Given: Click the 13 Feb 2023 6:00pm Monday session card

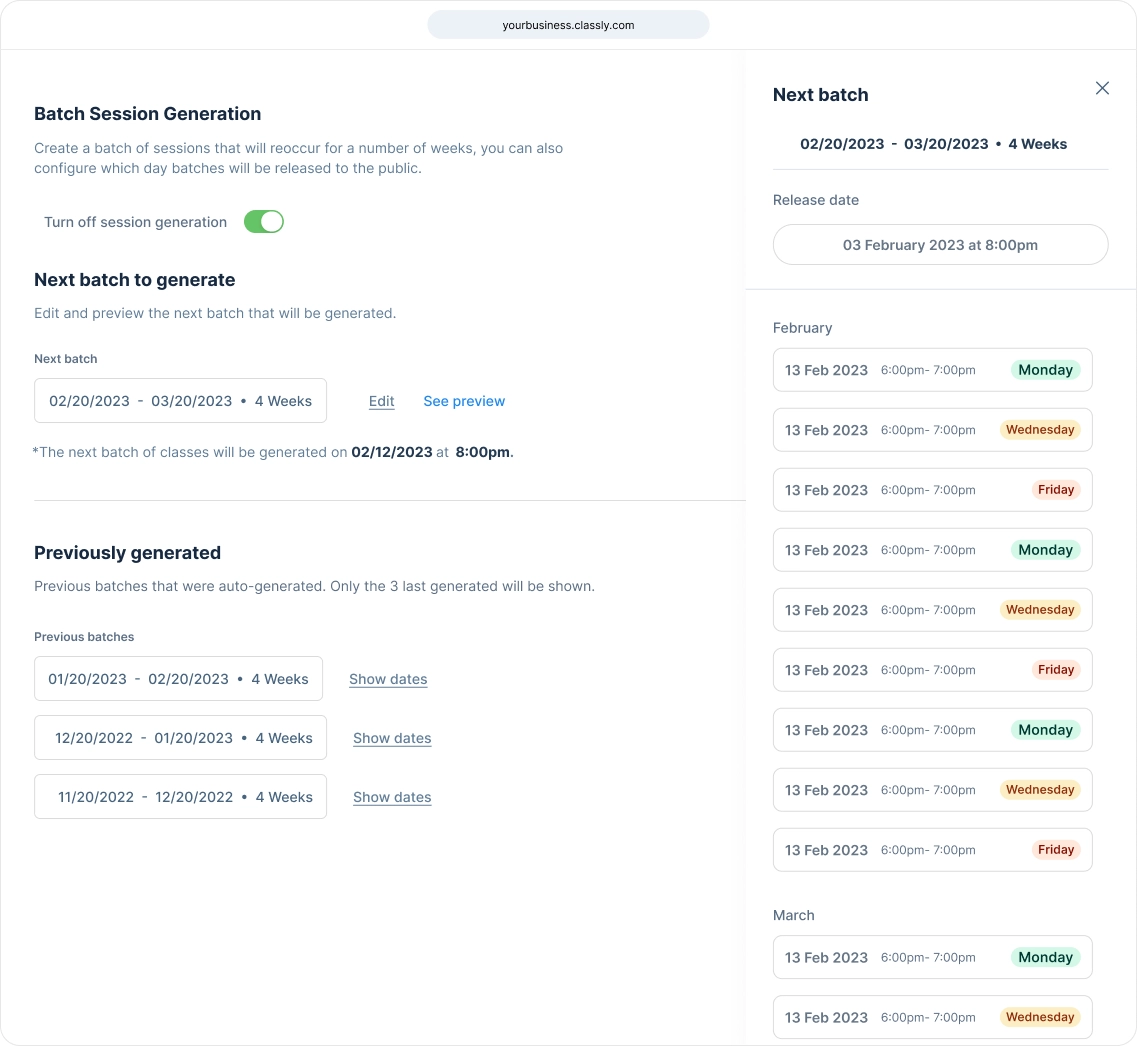Looking at the screenshot, I should click(x=932, y=370).
